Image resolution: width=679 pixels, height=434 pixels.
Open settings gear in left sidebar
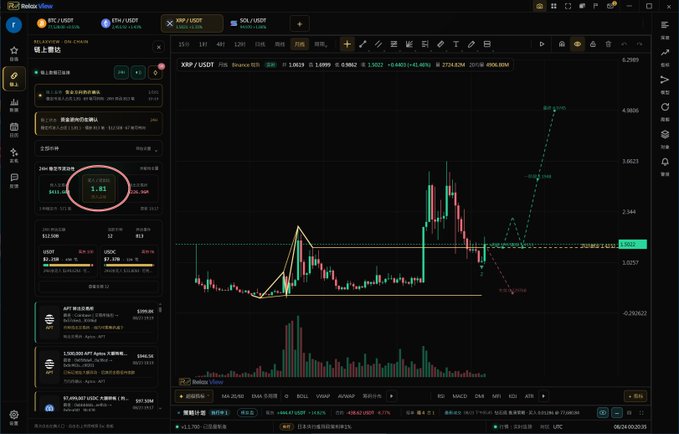pyautogui.click(x=14, y=417)
